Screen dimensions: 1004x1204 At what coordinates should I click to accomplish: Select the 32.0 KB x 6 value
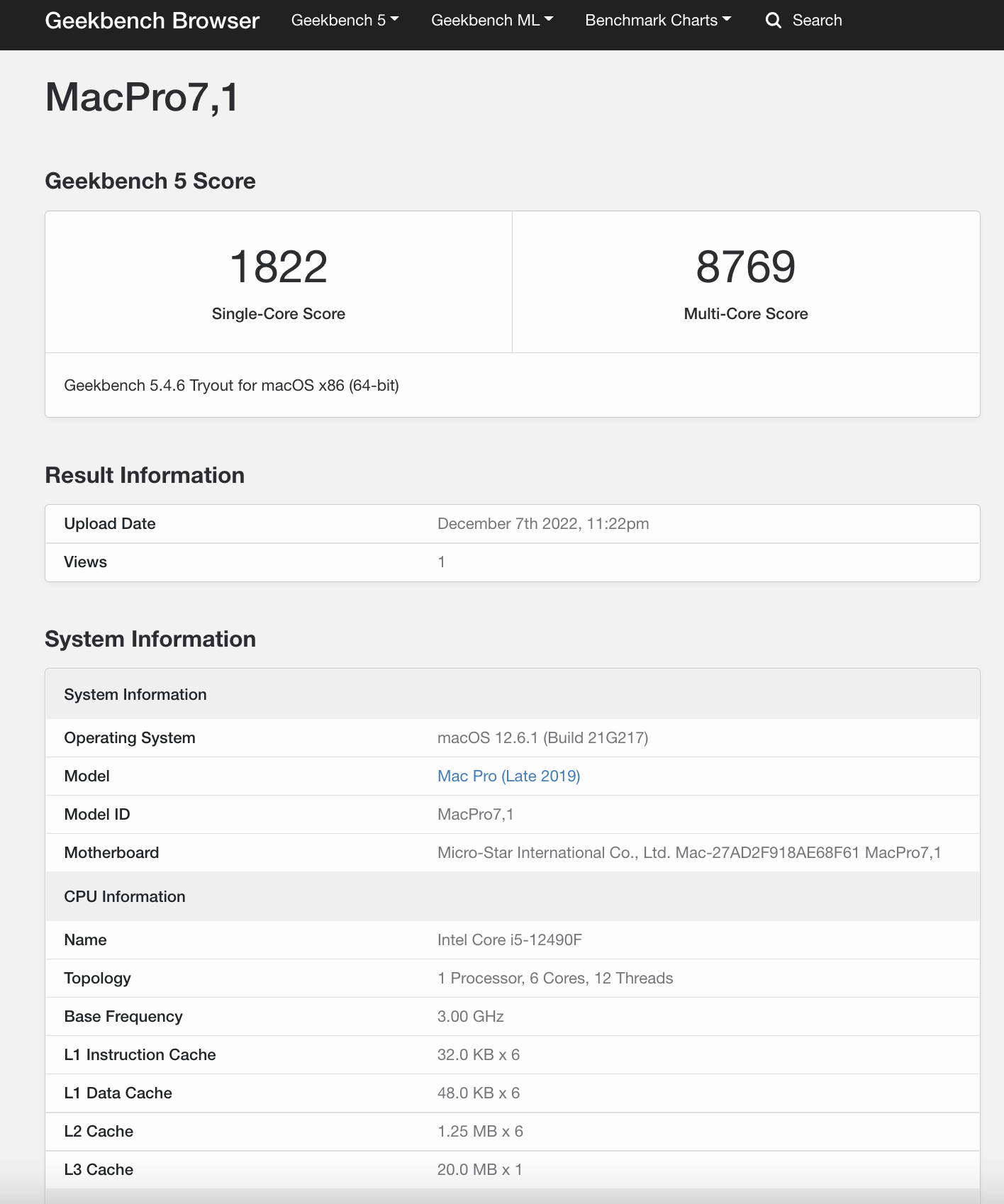pyautogui.click(x=479, y=1054)
